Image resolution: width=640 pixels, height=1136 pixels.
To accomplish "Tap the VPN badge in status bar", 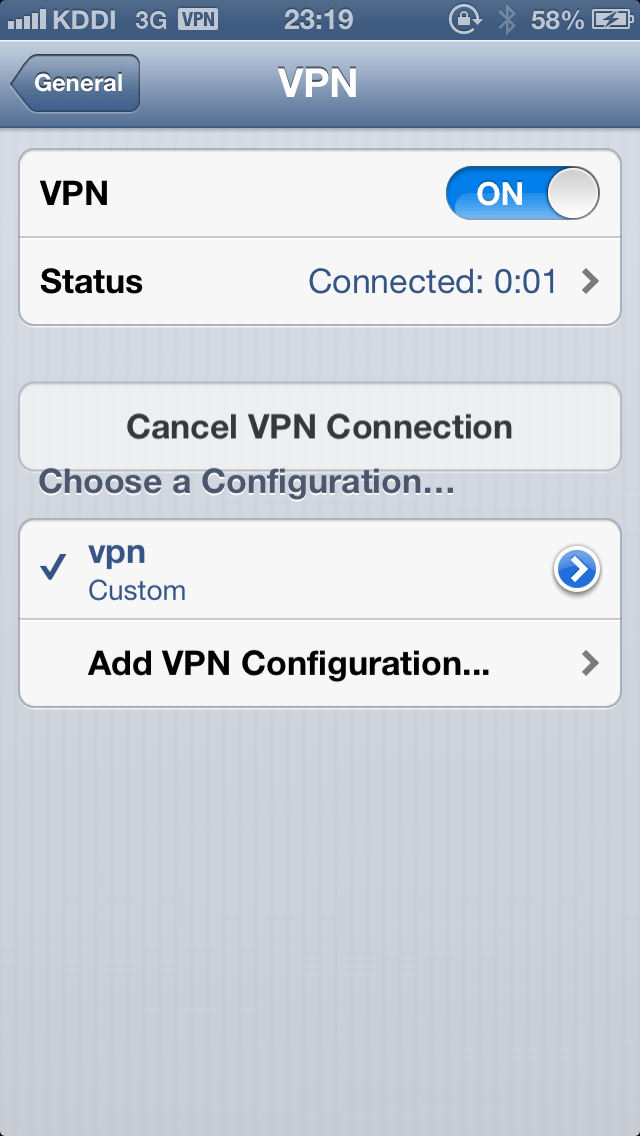I will pos(198,20).
